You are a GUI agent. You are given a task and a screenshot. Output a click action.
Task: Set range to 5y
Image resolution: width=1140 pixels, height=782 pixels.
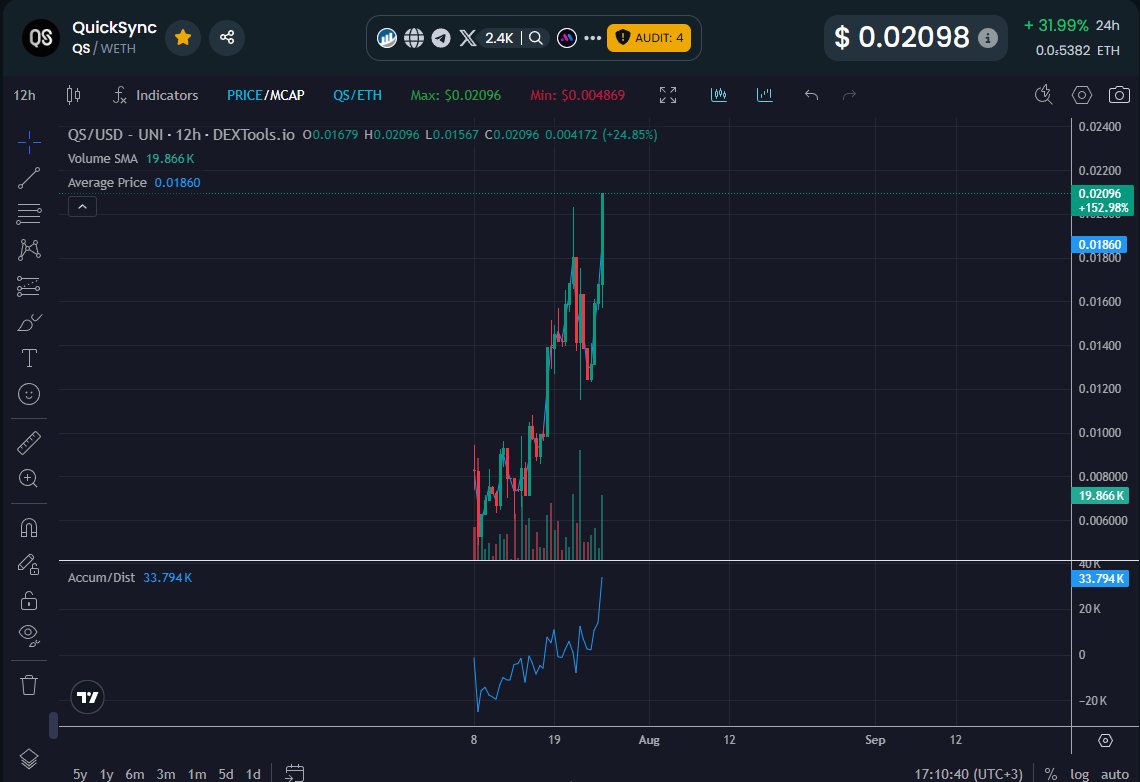tap(80, 774)
